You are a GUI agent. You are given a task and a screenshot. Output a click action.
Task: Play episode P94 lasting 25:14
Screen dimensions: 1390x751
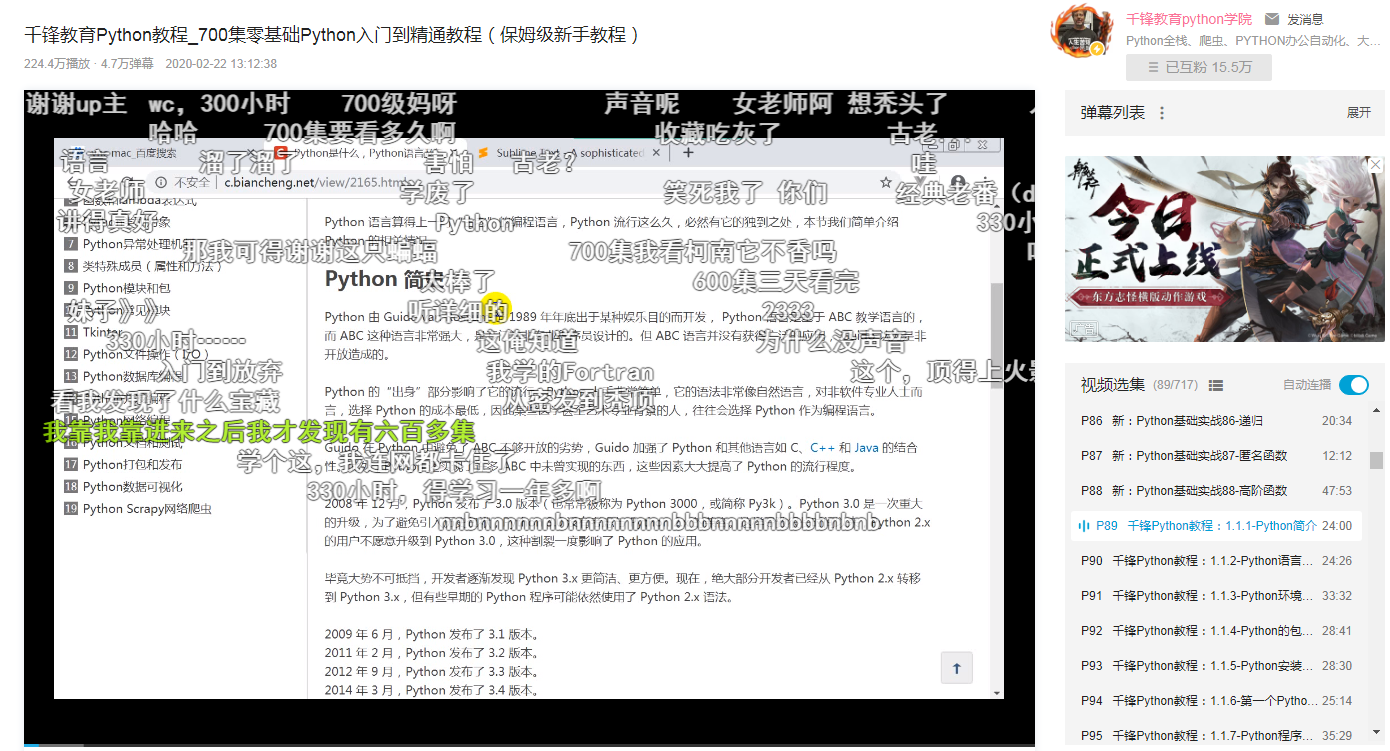(x=1217, y=701)
